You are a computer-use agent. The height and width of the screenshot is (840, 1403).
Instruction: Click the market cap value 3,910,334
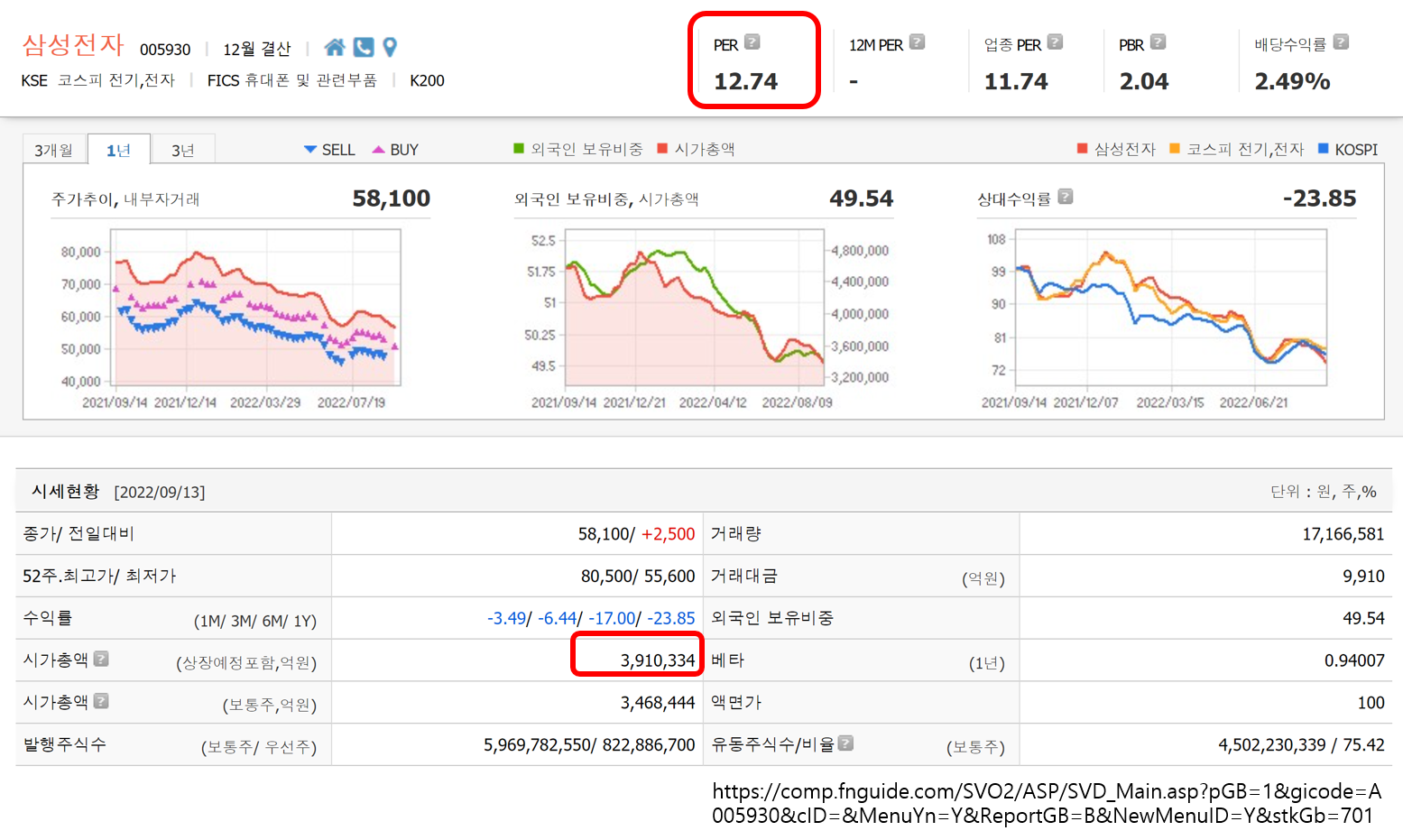(658, 660)
